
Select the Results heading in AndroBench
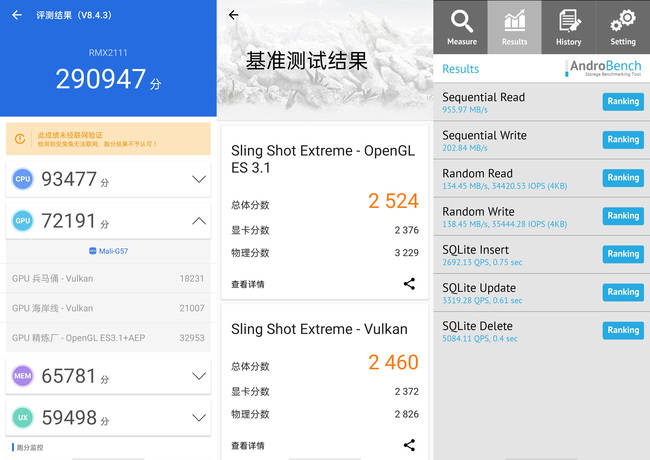tap(461, 69)
